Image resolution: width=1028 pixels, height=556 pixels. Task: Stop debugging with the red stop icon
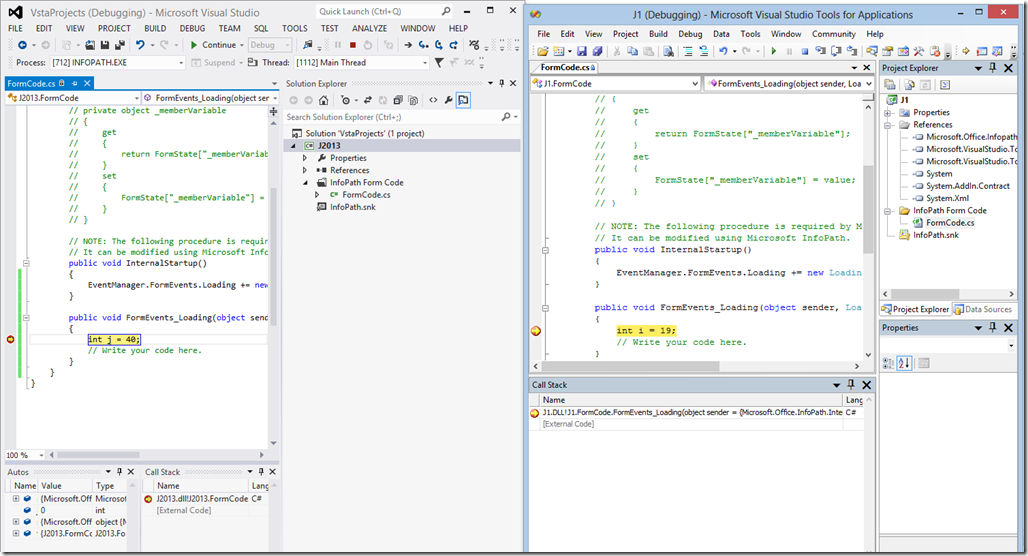click(x=352, y=45)
